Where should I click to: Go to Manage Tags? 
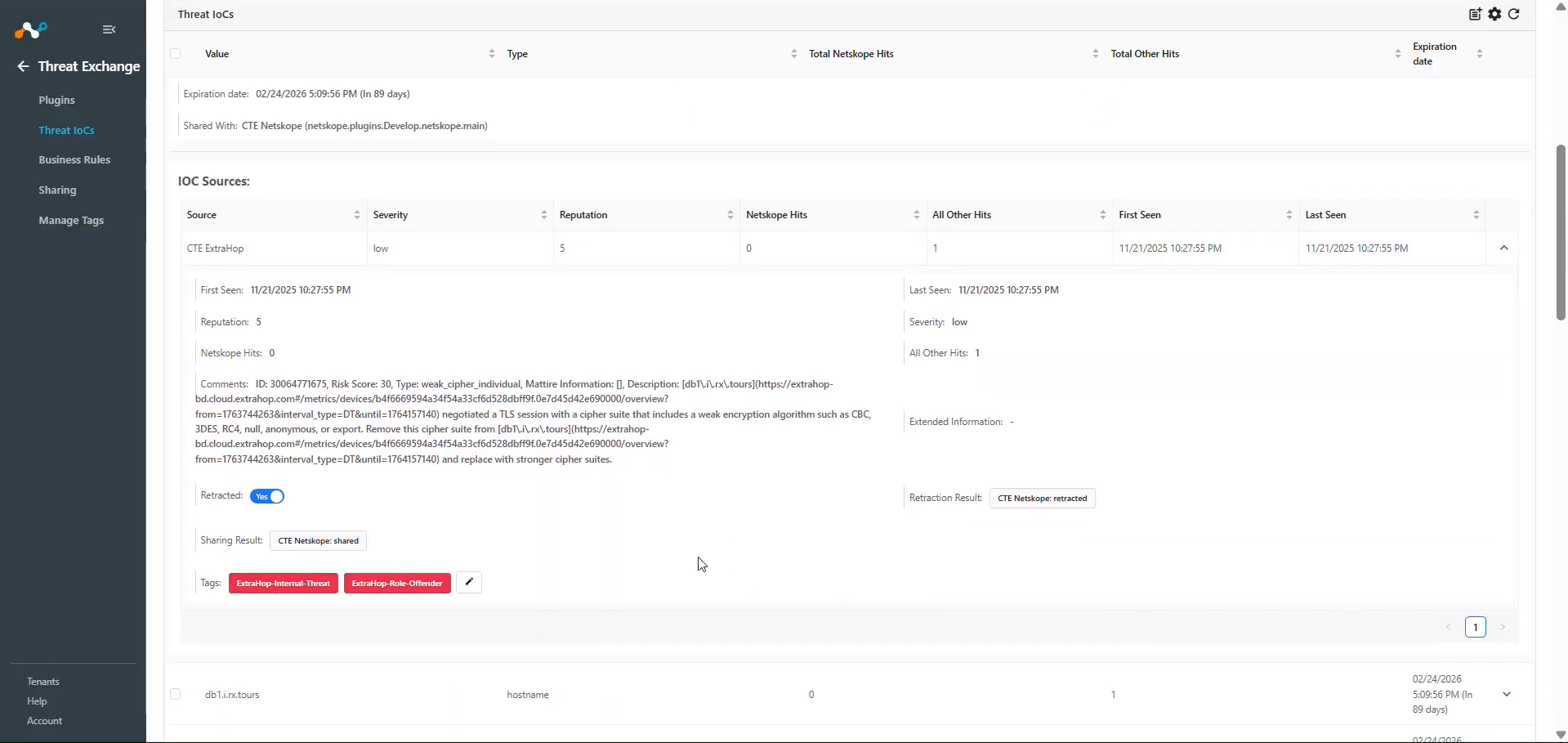[x=71, y=221]
